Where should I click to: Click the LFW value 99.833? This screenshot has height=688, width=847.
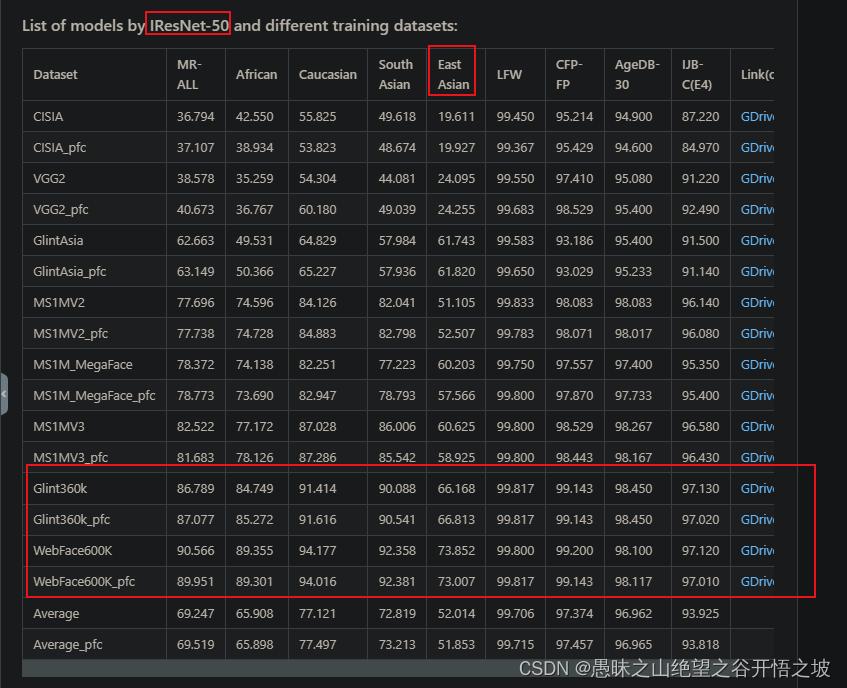(515, 303)
